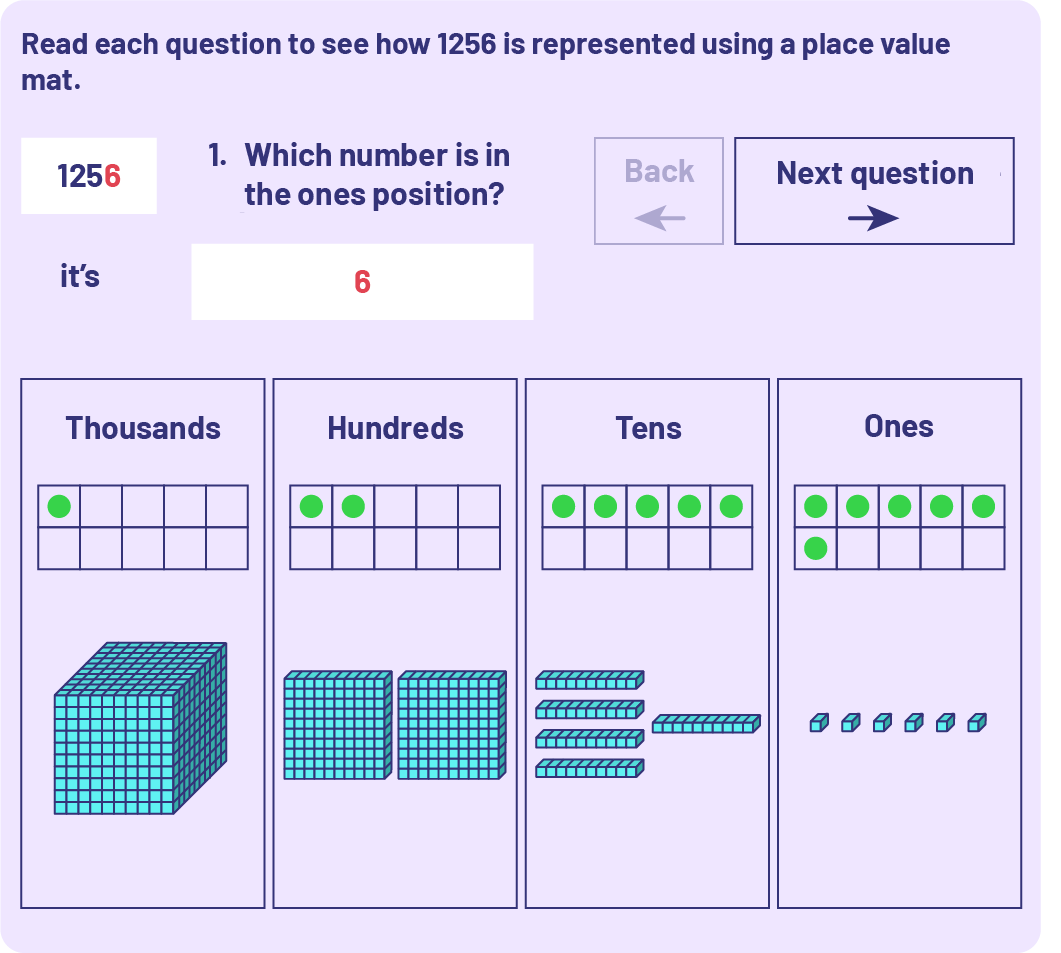Click the second green dot in Hundreds frame
Screen dimensions: 1061x953
click(353, 507)
